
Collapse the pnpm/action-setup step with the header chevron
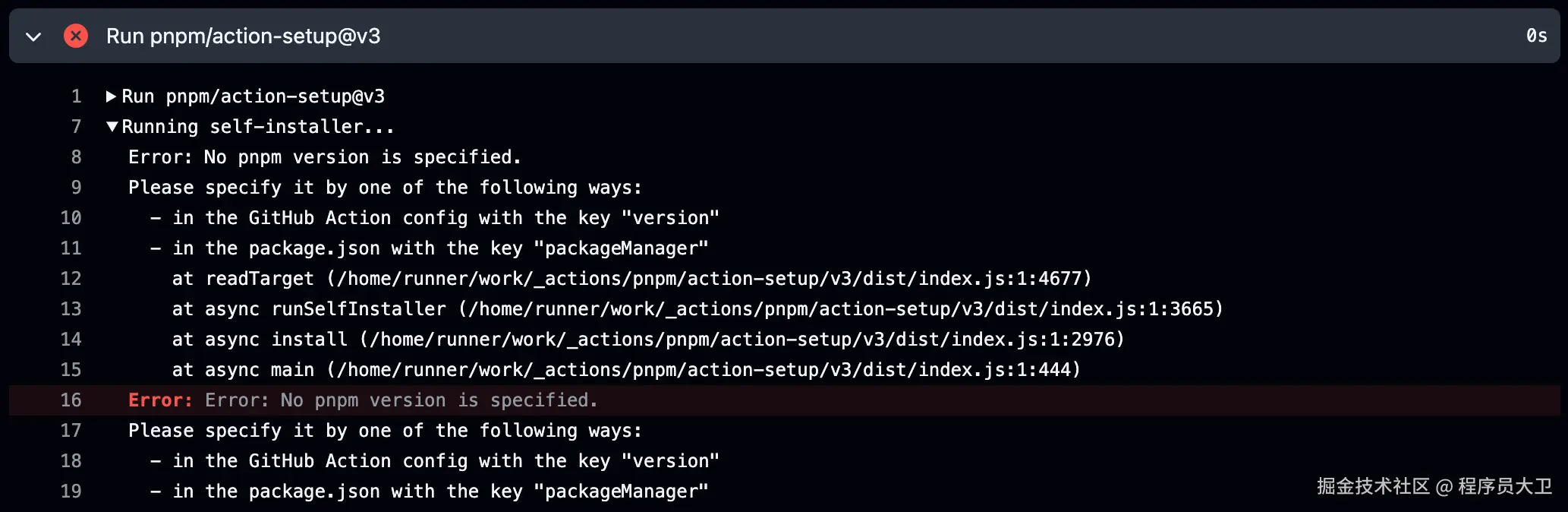pos(33,36)
